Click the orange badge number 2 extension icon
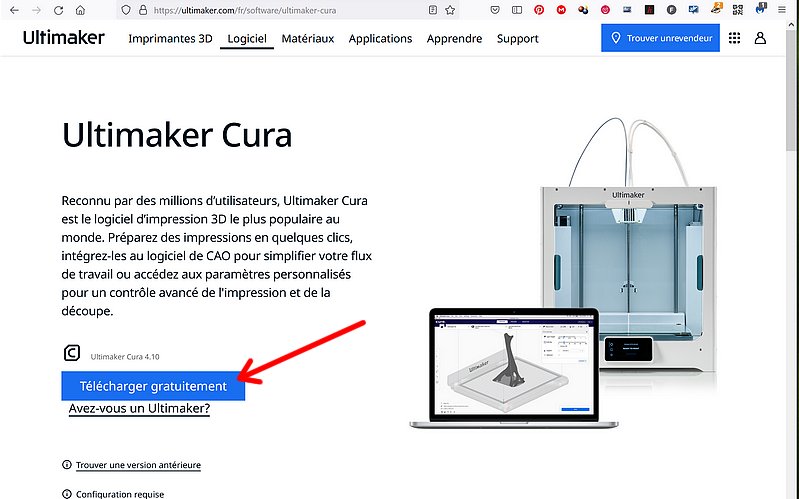799x499 pixels. pyautogui.click(x=716, y=8)
